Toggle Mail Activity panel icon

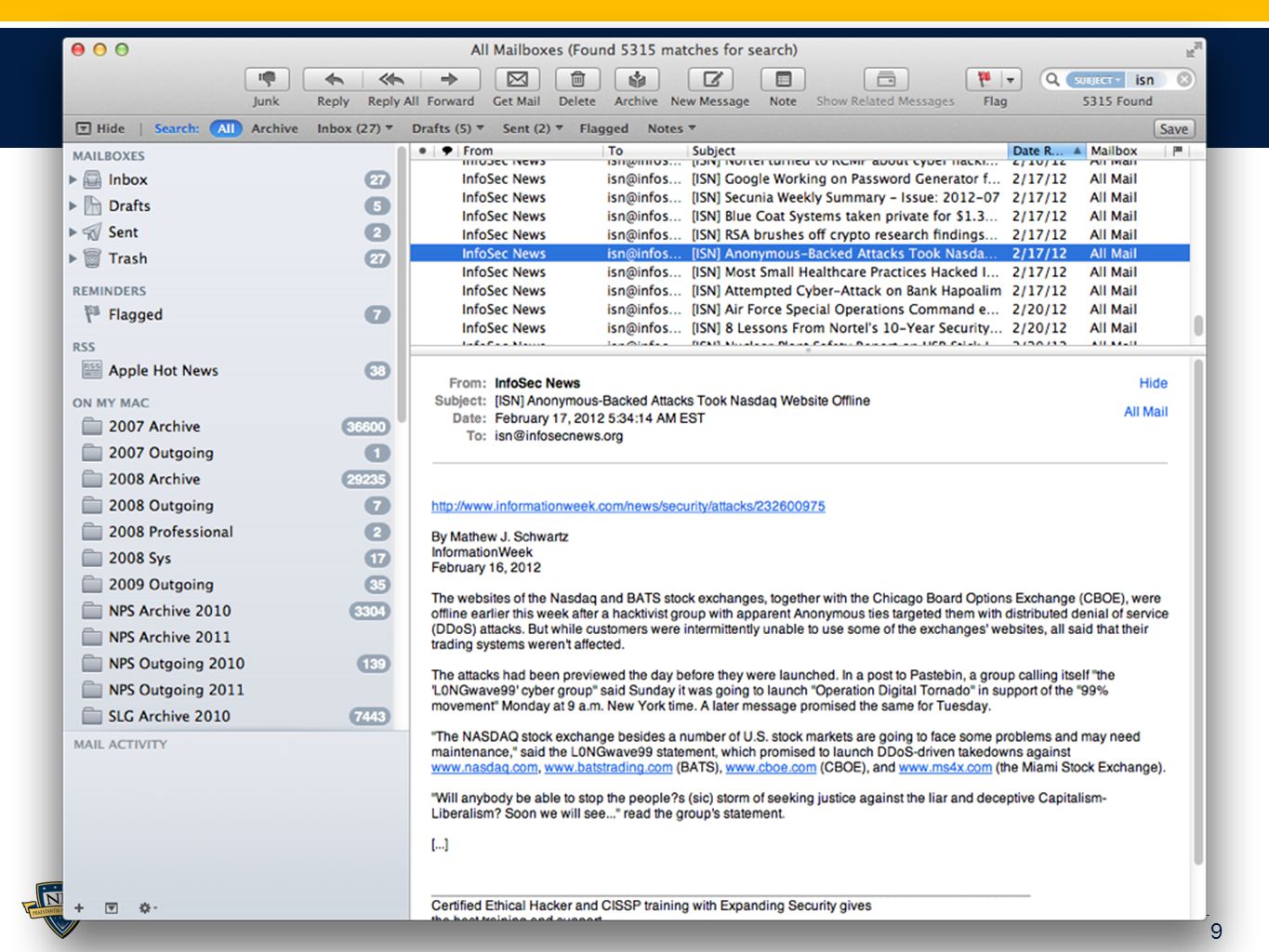(112, 908)
